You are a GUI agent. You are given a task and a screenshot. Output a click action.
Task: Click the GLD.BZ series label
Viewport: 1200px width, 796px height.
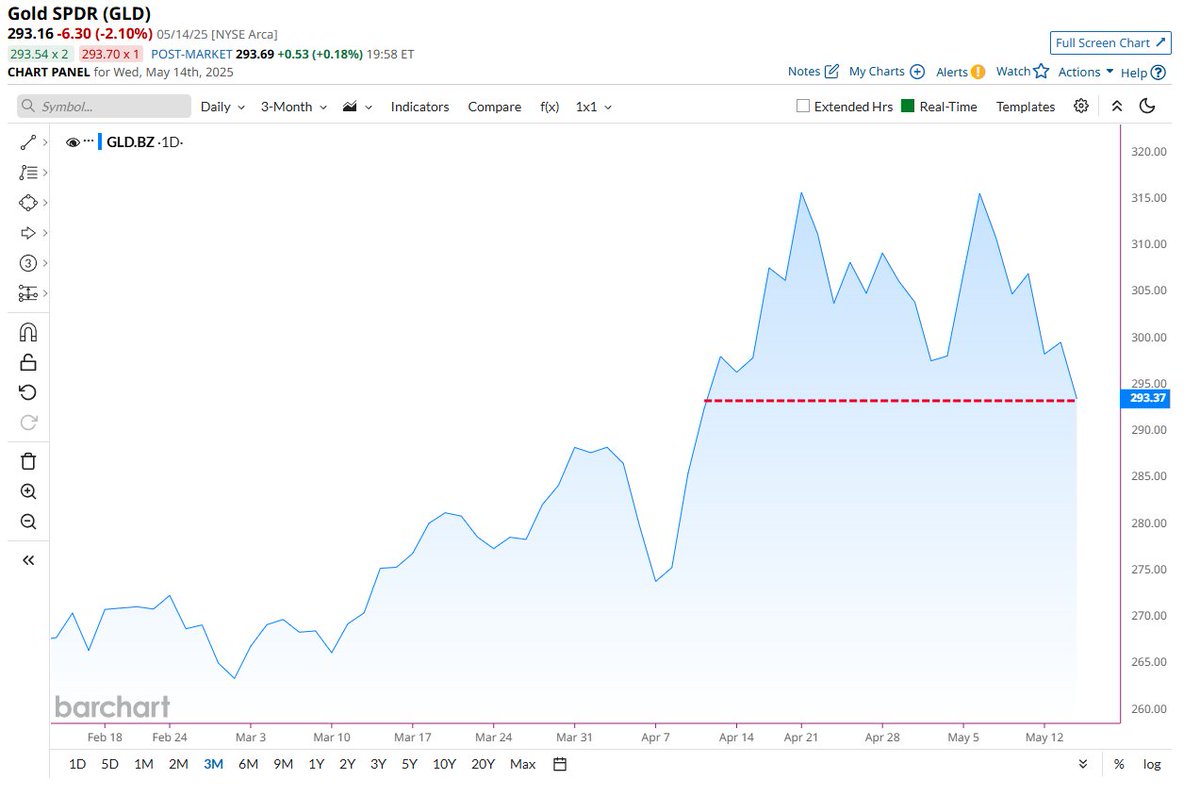coord(131,143)
